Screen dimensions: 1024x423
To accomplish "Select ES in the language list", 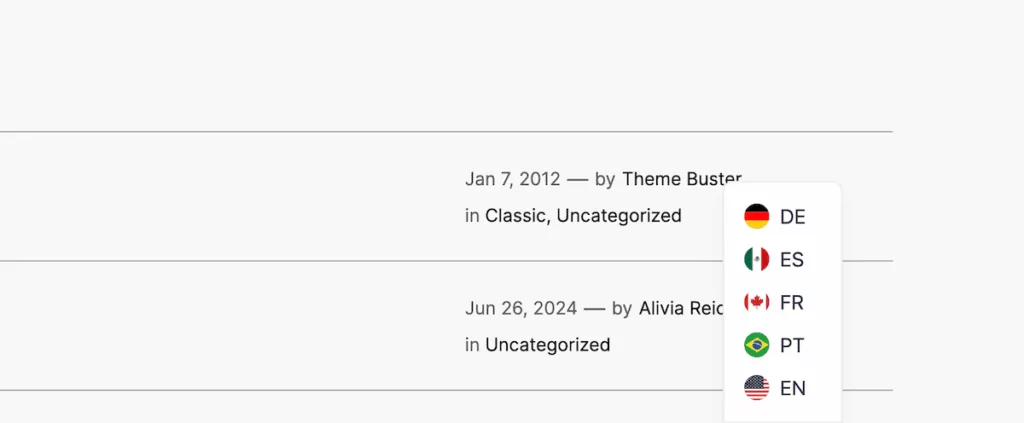I will click(x=792, y=260).
